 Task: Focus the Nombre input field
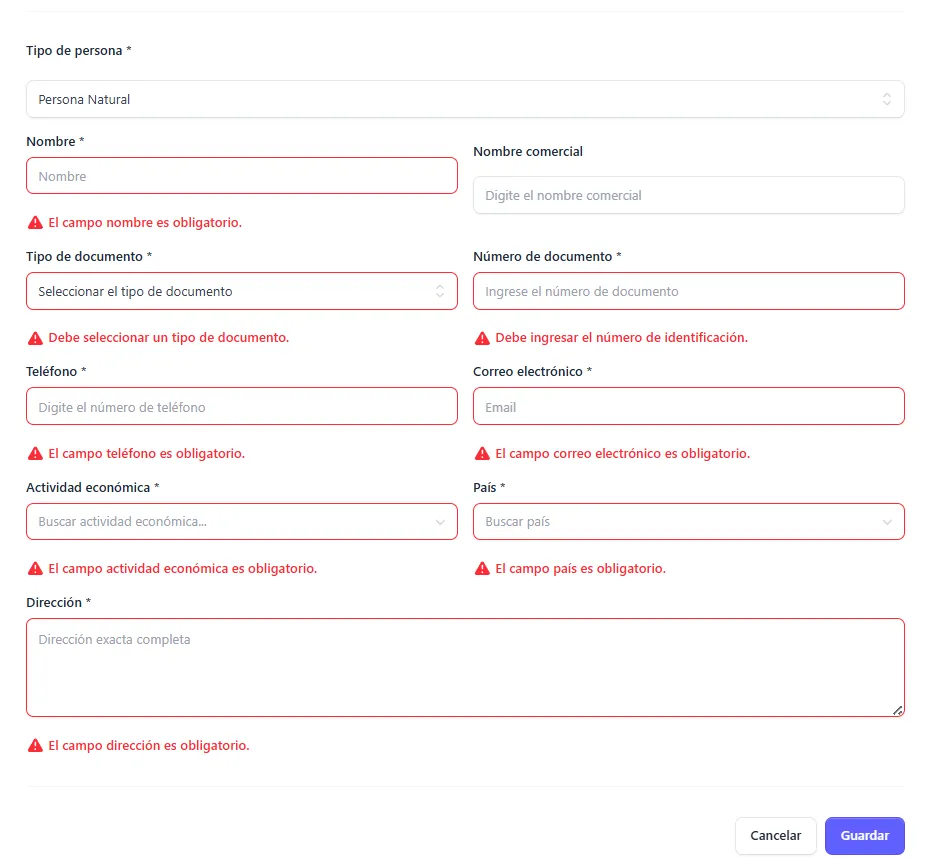[241, 176]
